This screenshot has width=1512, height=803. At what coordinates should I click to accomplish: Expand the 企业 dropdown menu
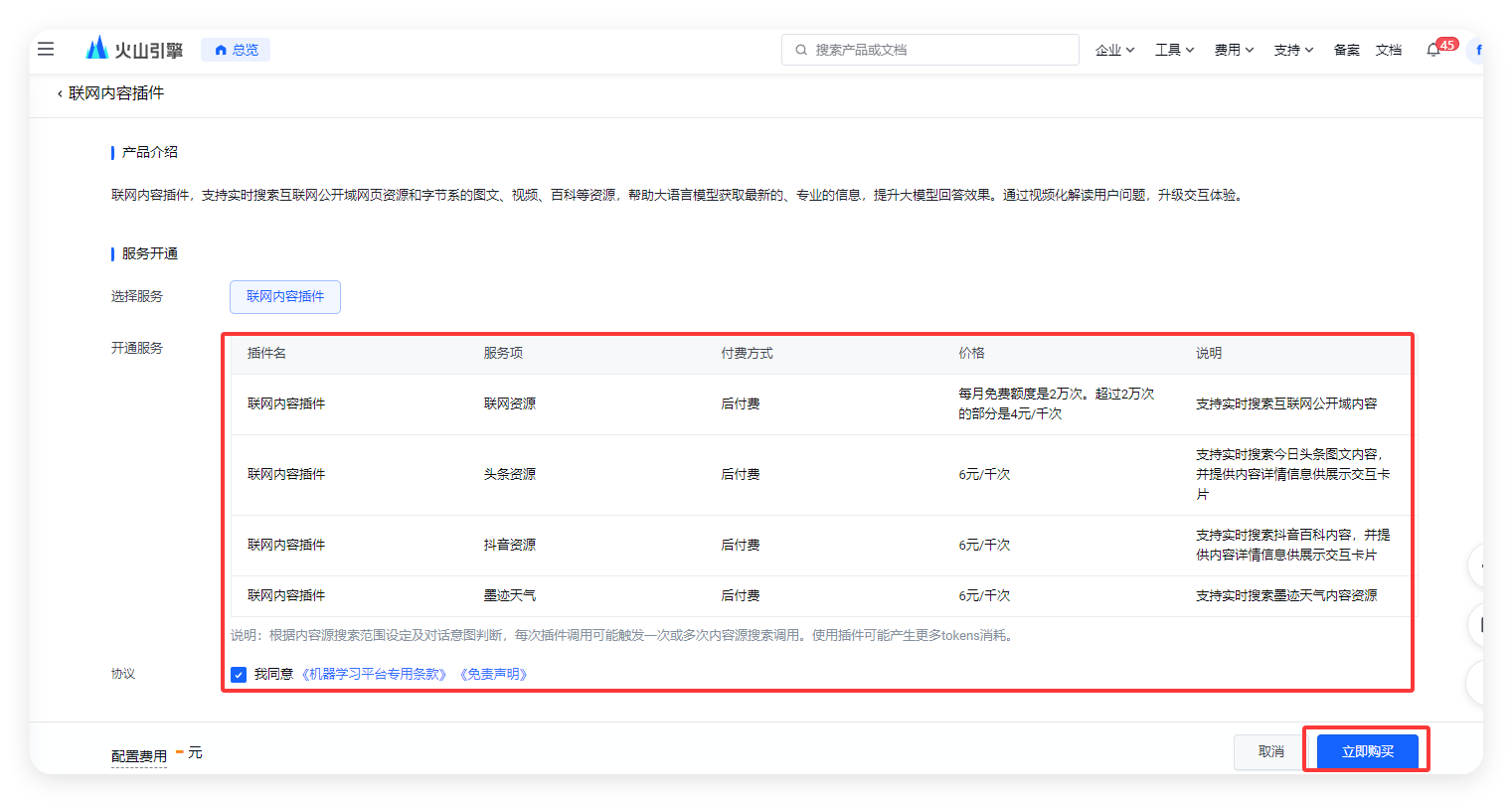coord(1114,50)
